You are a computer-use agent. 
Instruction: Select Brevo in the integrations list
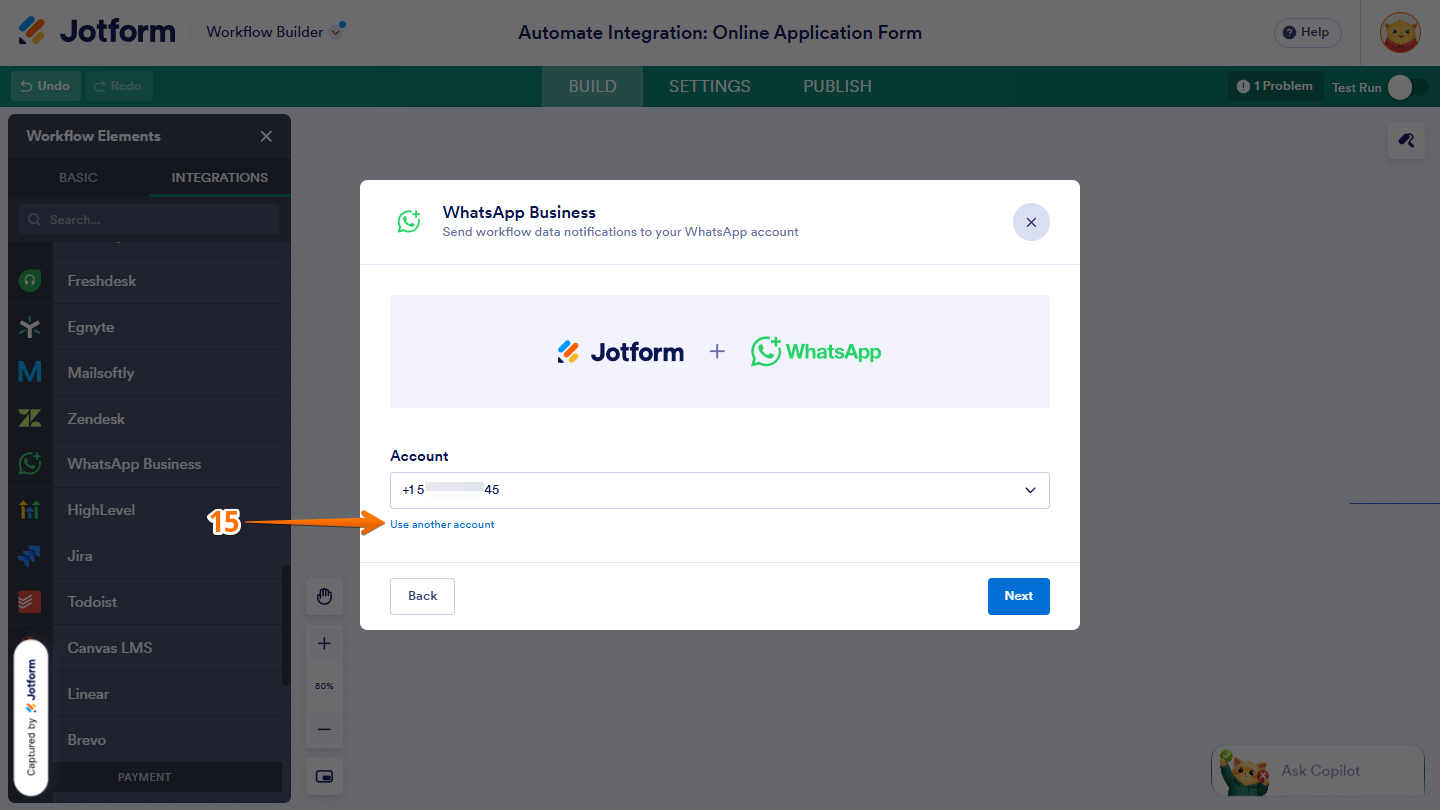[x=86, y=740]
